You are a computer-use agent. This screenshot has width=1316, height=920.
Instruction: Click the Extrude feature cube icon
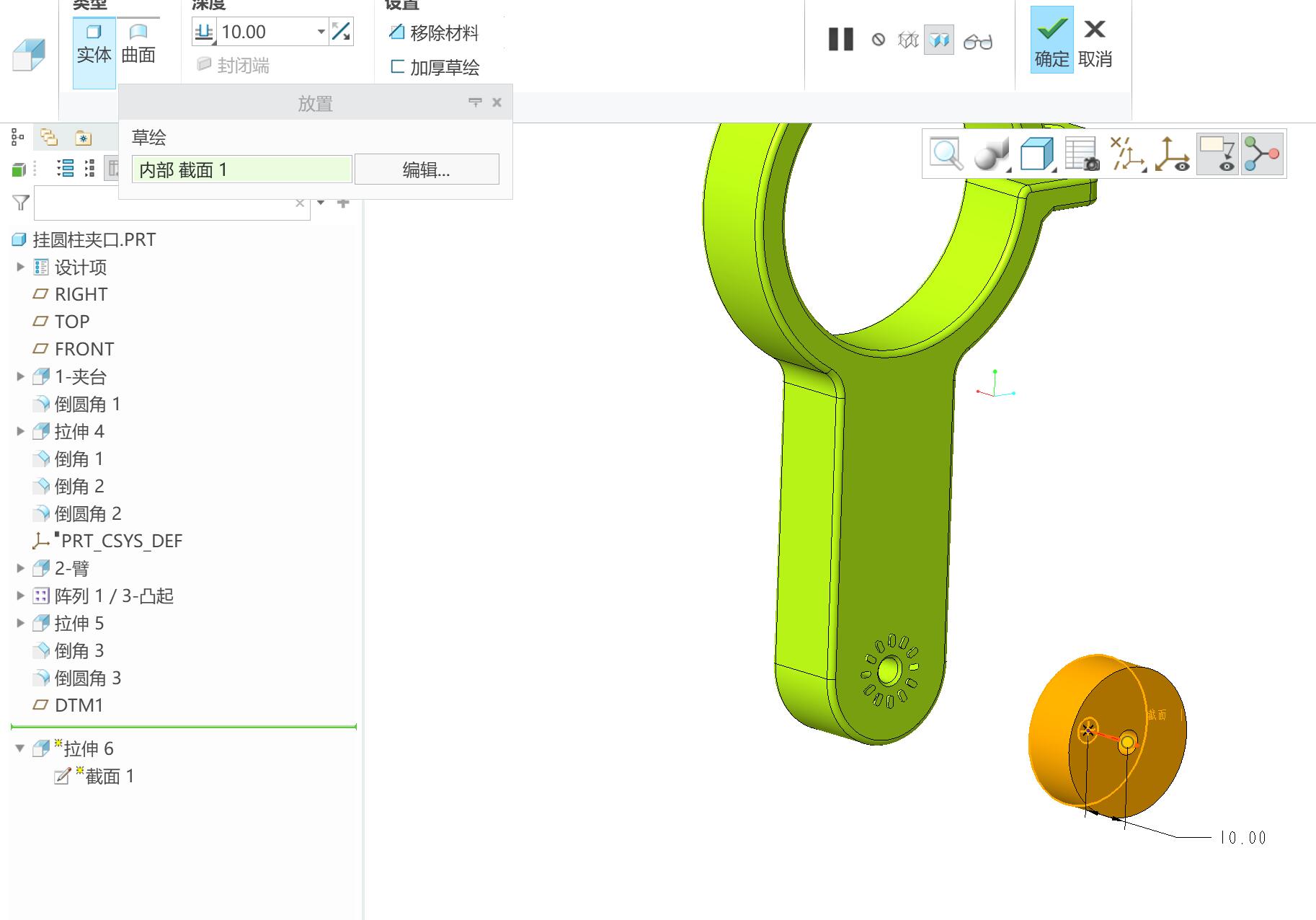pyautogui.click(x=29, y=55)
